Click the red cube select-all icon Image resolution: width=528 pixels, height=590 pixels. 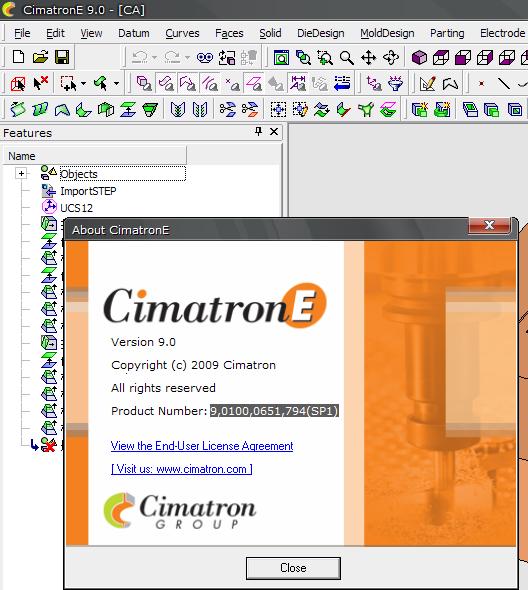pyautogui.click(x=18, y=84)
